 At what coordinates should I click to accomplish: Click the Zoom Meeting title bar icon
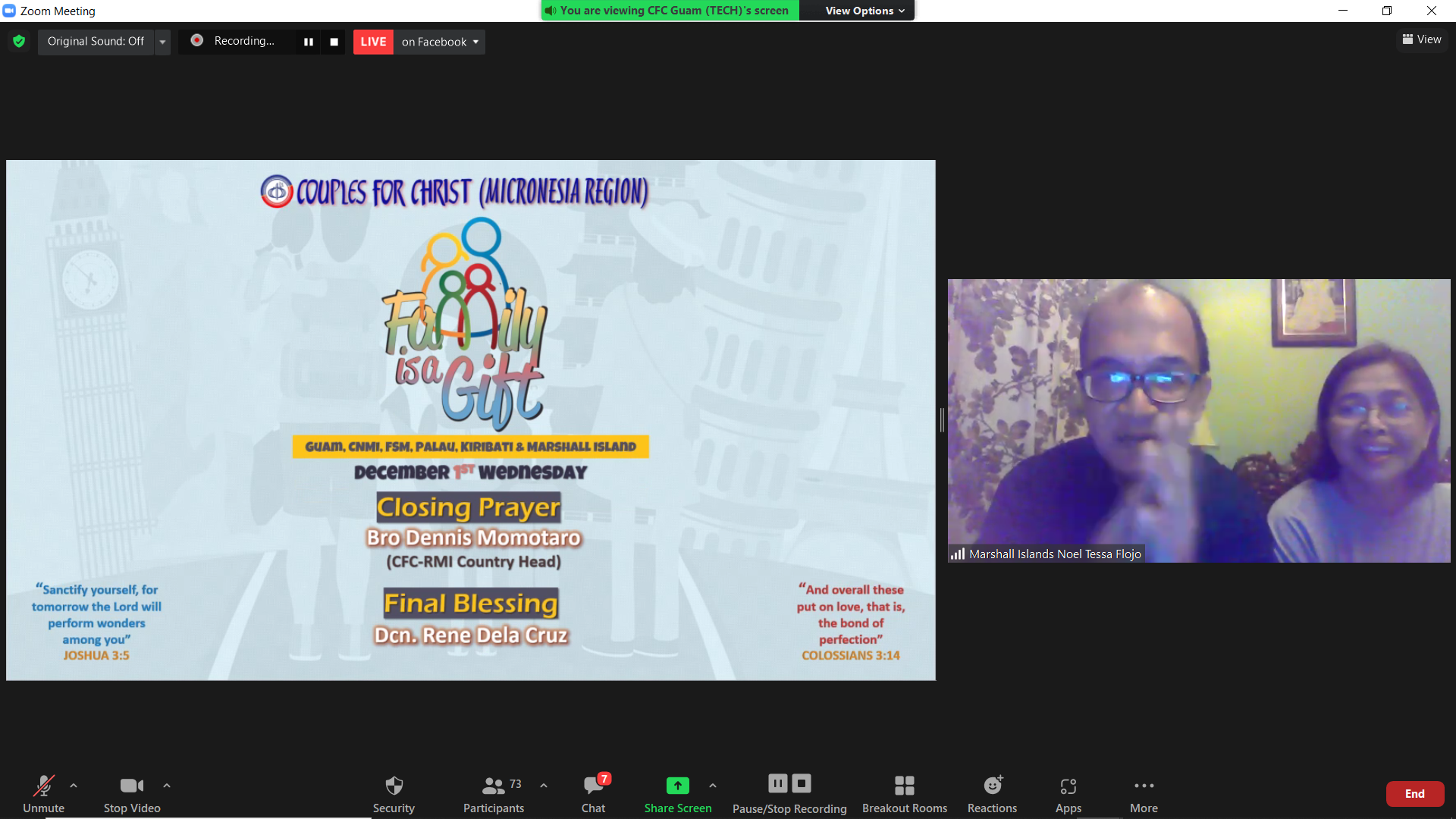click(9, 11)
